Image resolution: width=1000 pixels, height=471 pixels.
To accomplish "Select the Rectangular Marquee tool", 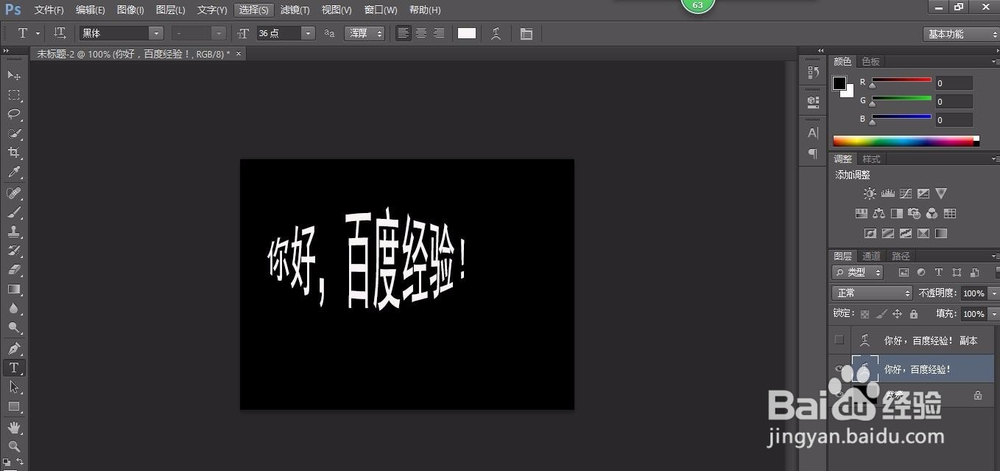I will pyautogui.click(x=14, y=95).
